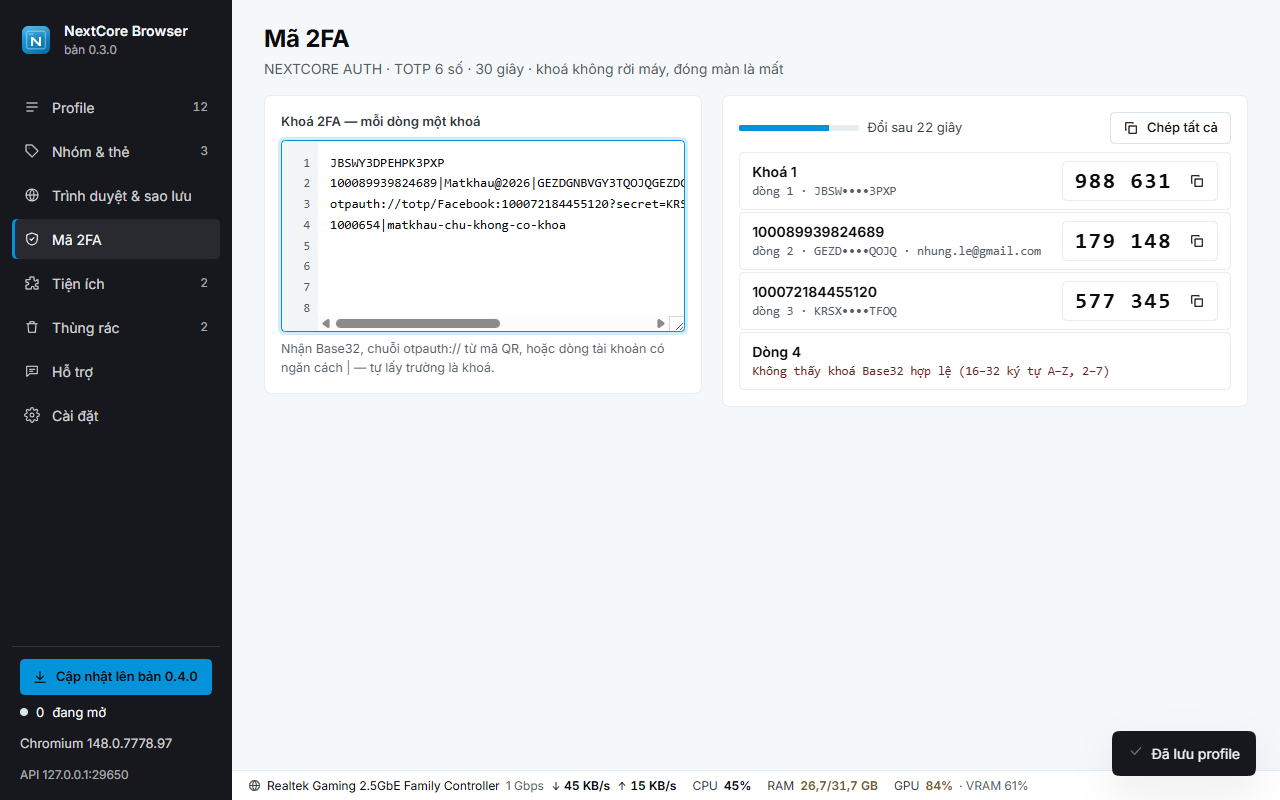Click the globe icon beside Trình duyệt & sao lưu

(32, 196)
